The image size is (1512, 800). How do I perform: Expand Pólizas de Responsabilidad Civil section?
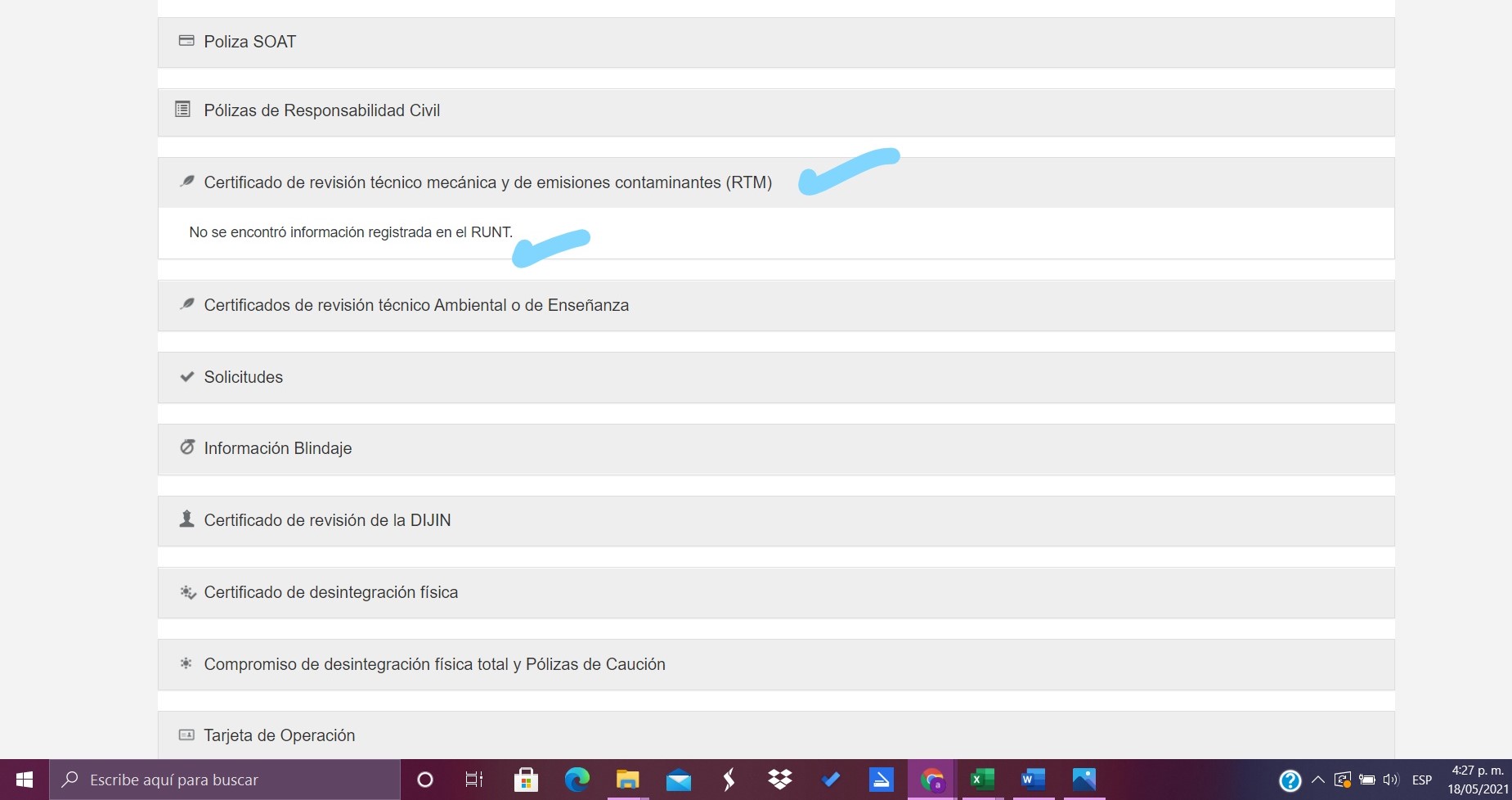pyautogui.click(x=321, y=110)
